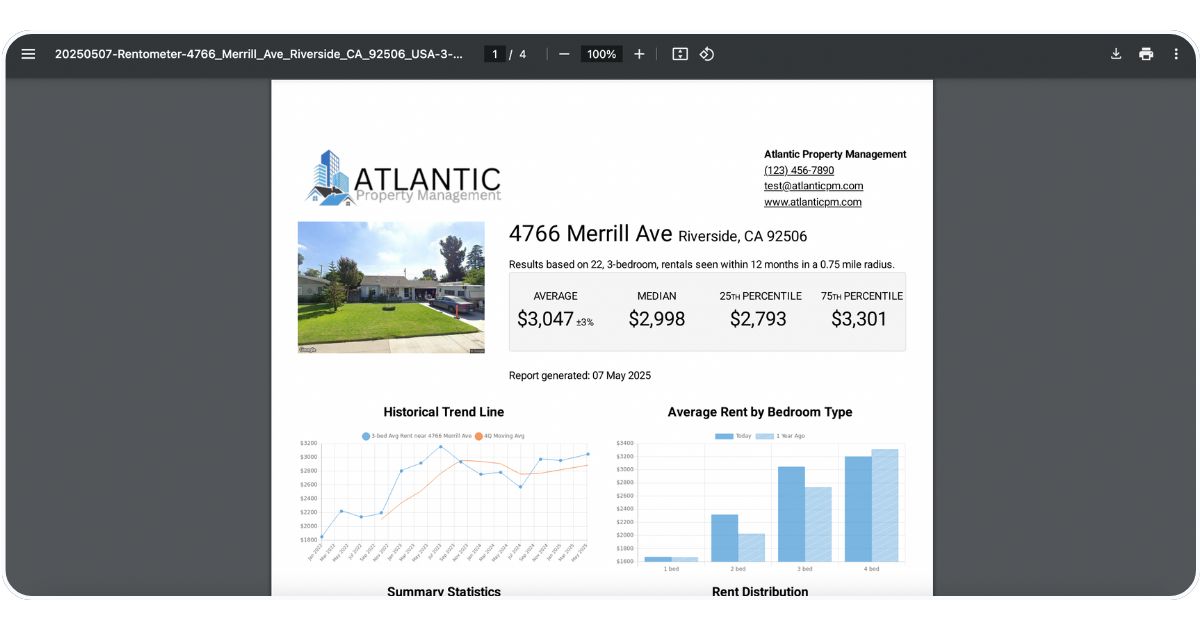The height and width of the screenshot is (630, 1200).
Task: Open the test@atlanticpm.com email link
Action: pos(813,186)
